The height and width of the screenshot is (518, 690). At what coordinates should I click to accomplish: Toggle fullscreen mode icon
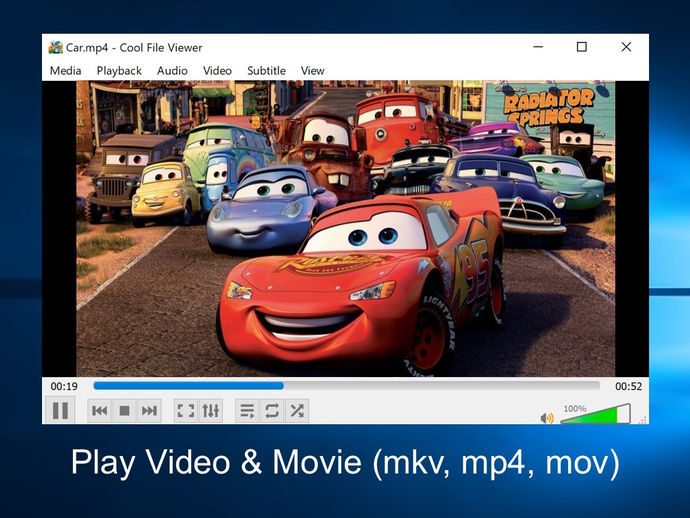pos(186,411)
